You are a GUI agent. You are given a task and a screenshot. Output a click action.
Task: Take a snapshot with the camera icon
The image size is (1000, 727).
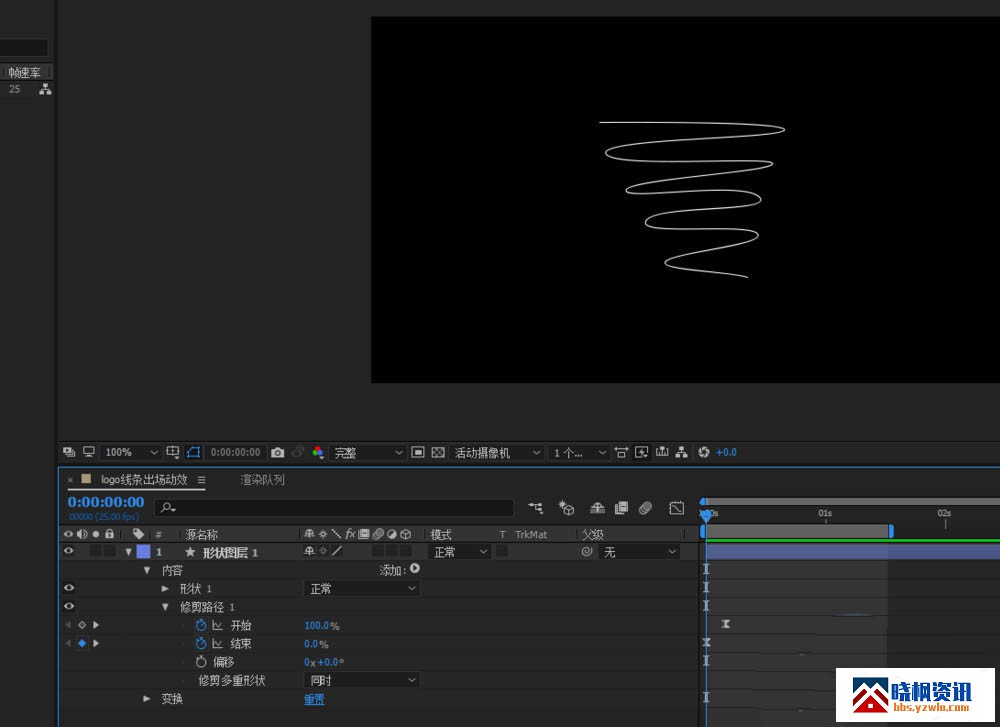coord(277,452)
